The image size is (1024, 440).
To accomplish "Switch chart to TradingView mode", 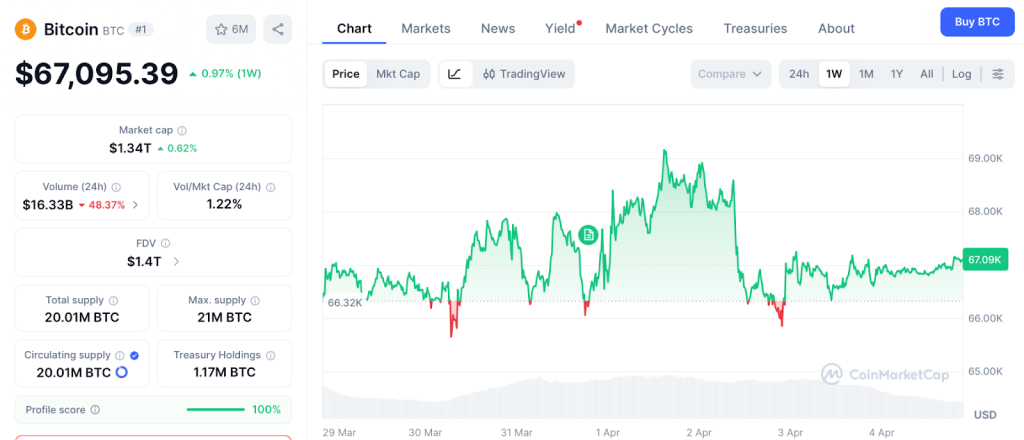I will [x=523, y=74].
